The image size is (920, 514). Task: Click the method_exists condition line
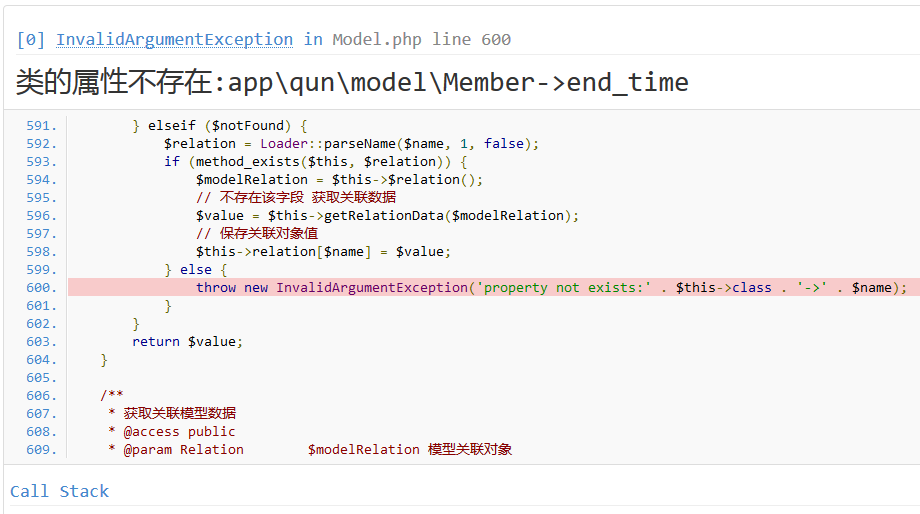tap(316, 162)
